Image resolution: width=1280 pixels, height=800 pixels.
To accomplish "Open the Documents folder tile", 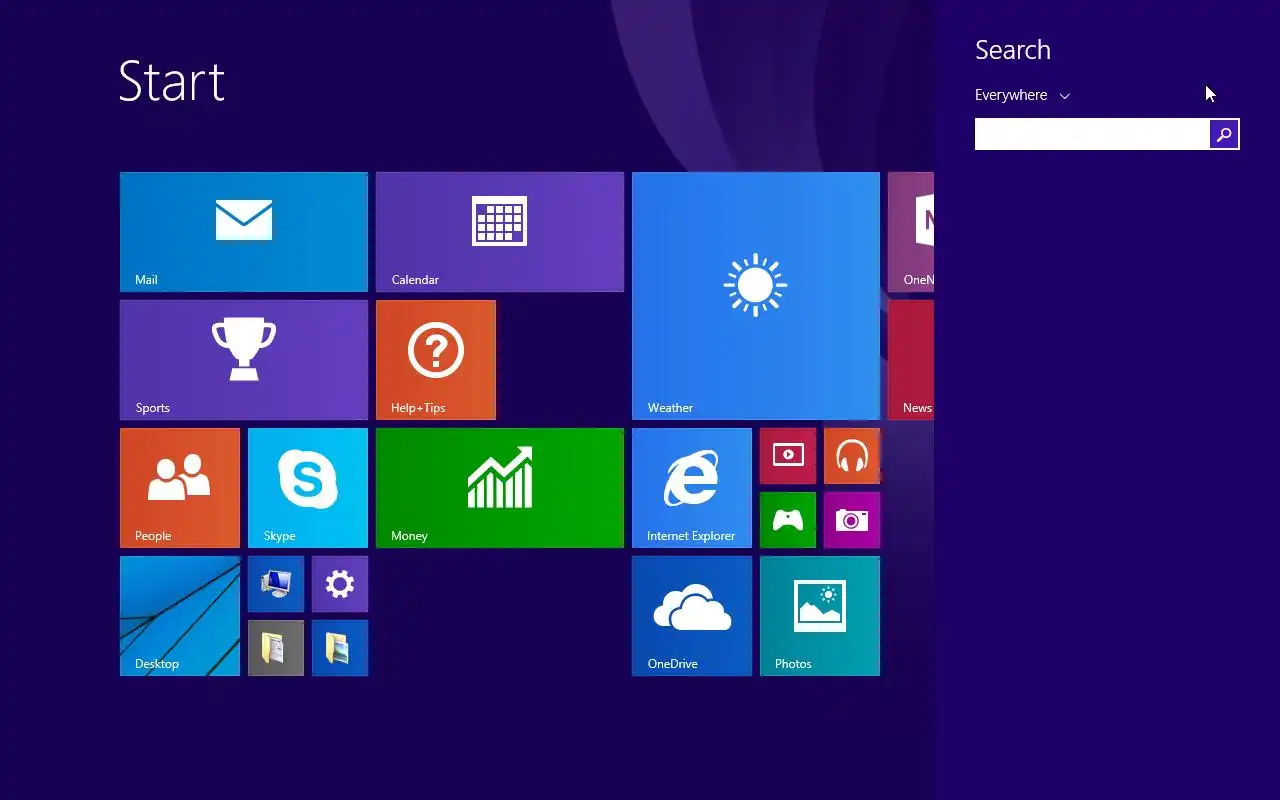I will (x=276, y=648).
